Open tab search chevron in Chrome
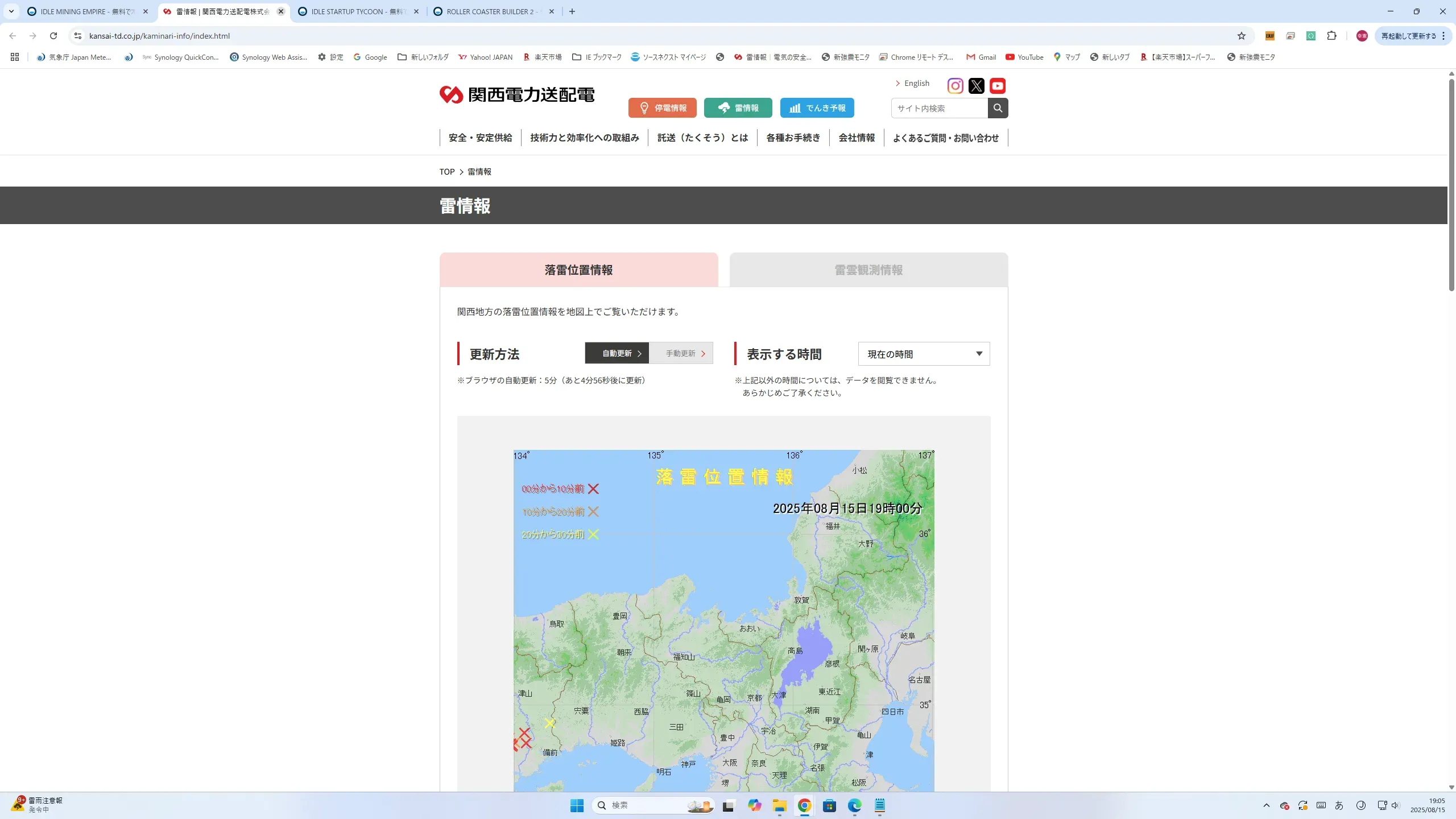This screenshot has height=819, width=1456. [11, 11]
